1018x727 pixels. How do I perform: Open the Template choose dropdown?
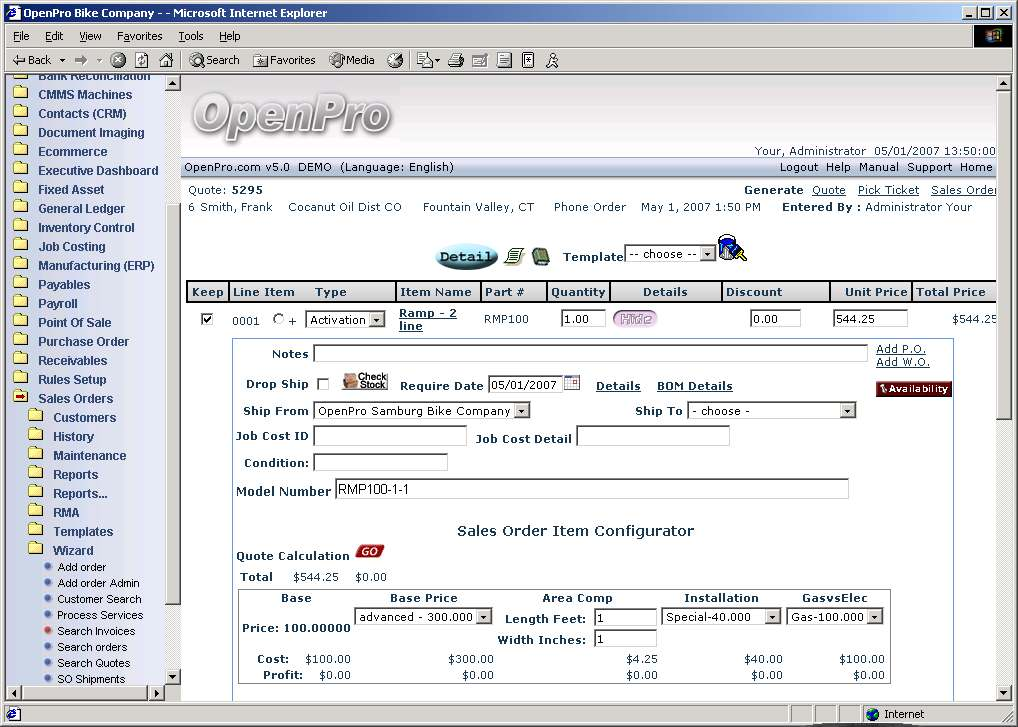[670, 254]
